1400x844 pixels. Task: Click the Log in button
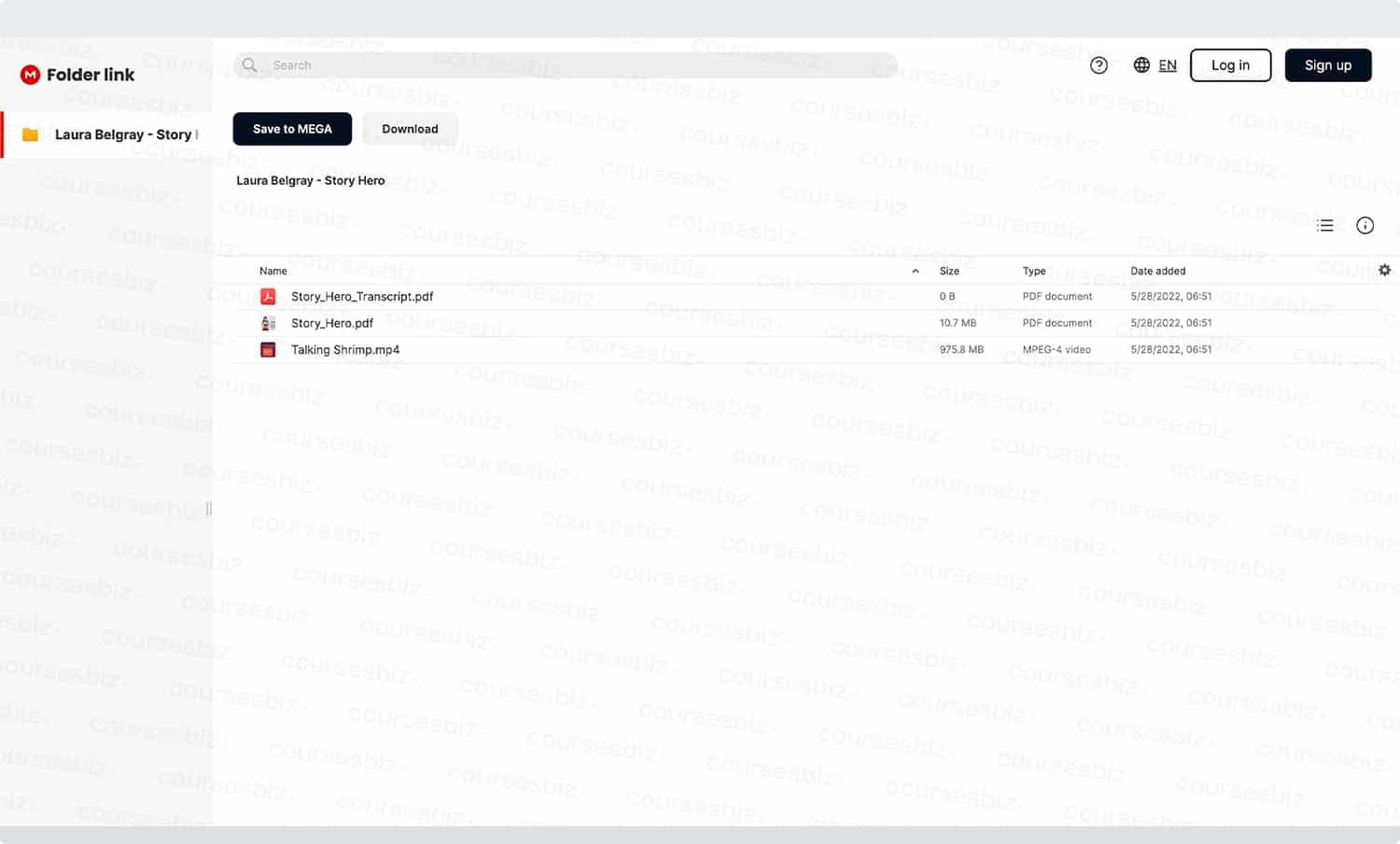[x=1230, y=65]
